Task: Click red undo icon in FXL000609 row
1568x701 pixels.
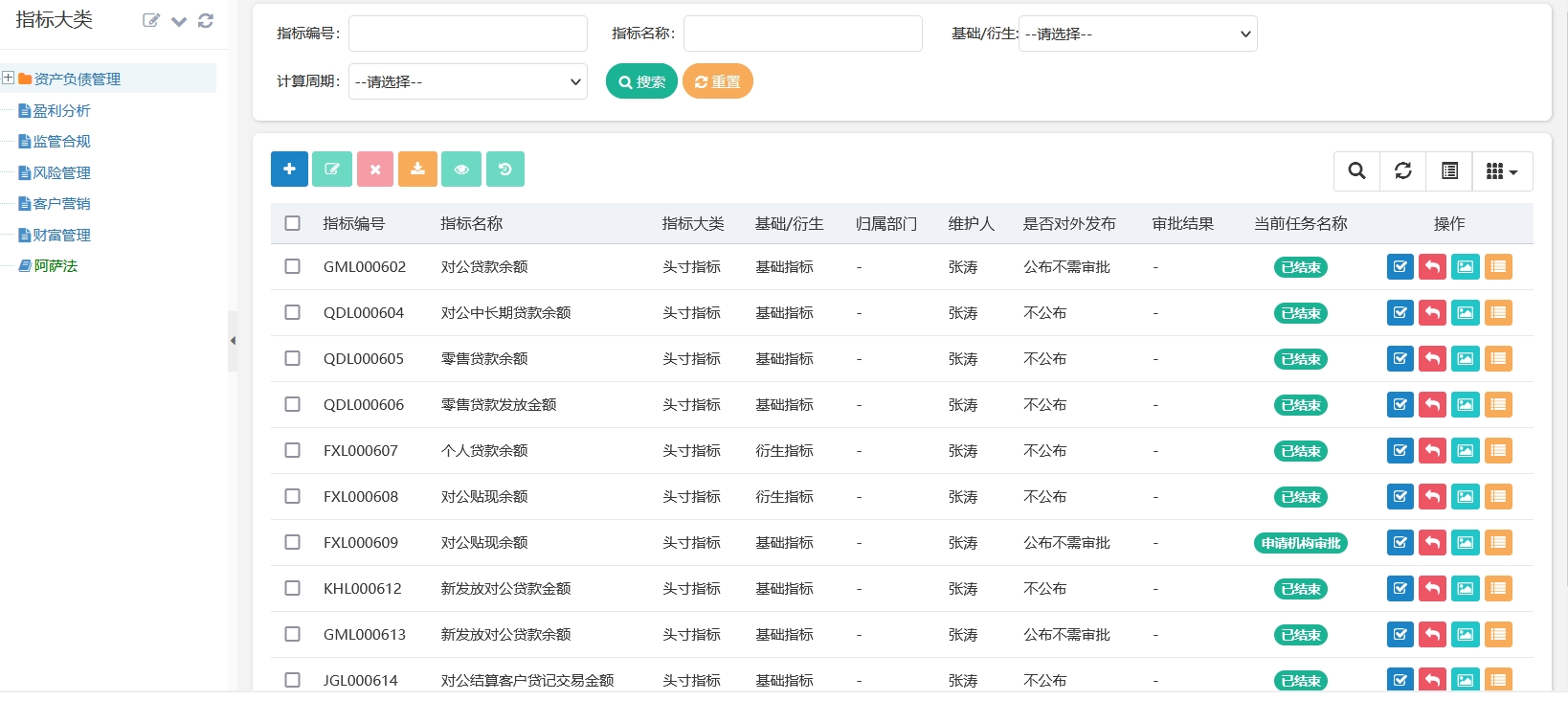Action: point(1433,543)
